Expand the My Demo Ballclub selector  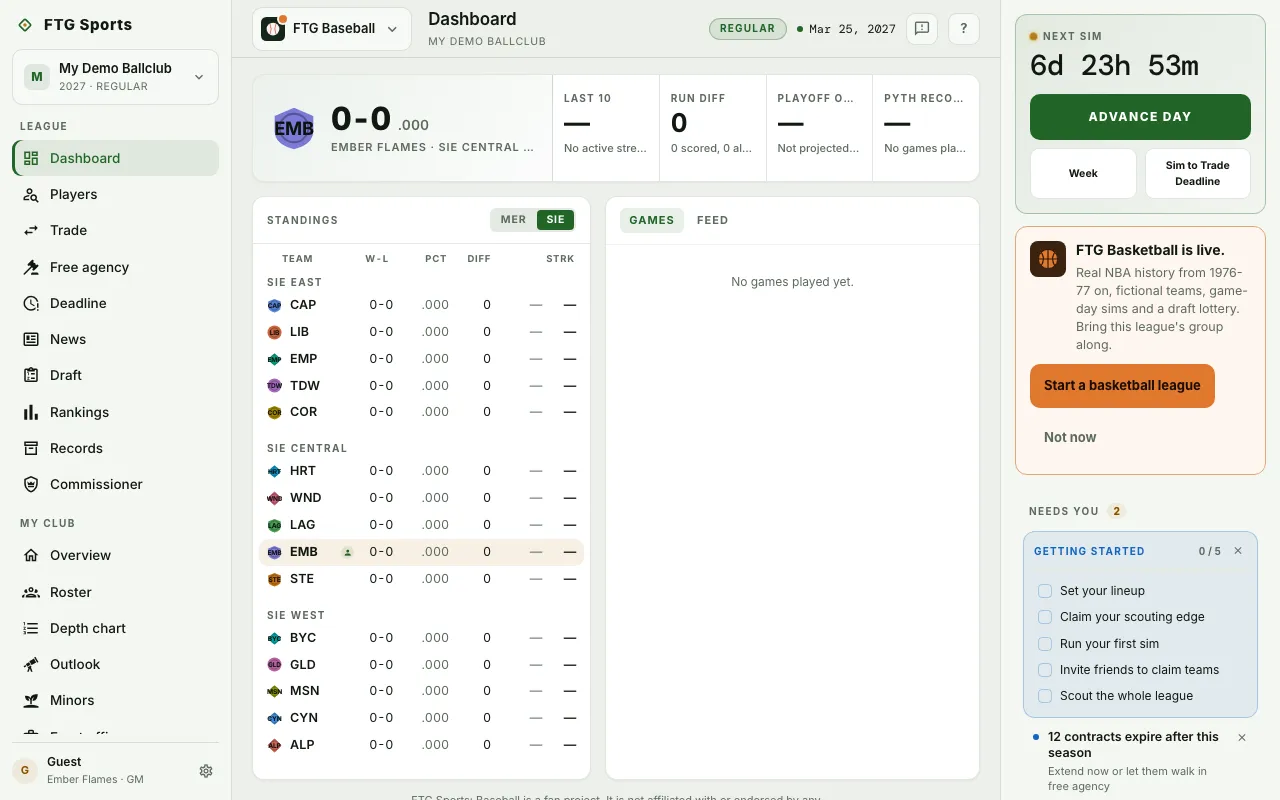115,77
